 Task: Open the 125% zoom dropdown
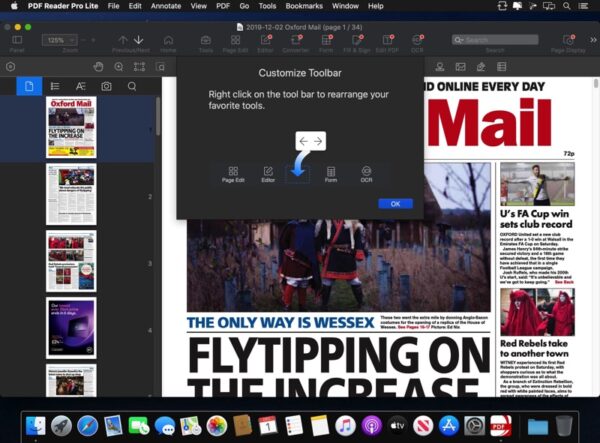click(60, 40)
